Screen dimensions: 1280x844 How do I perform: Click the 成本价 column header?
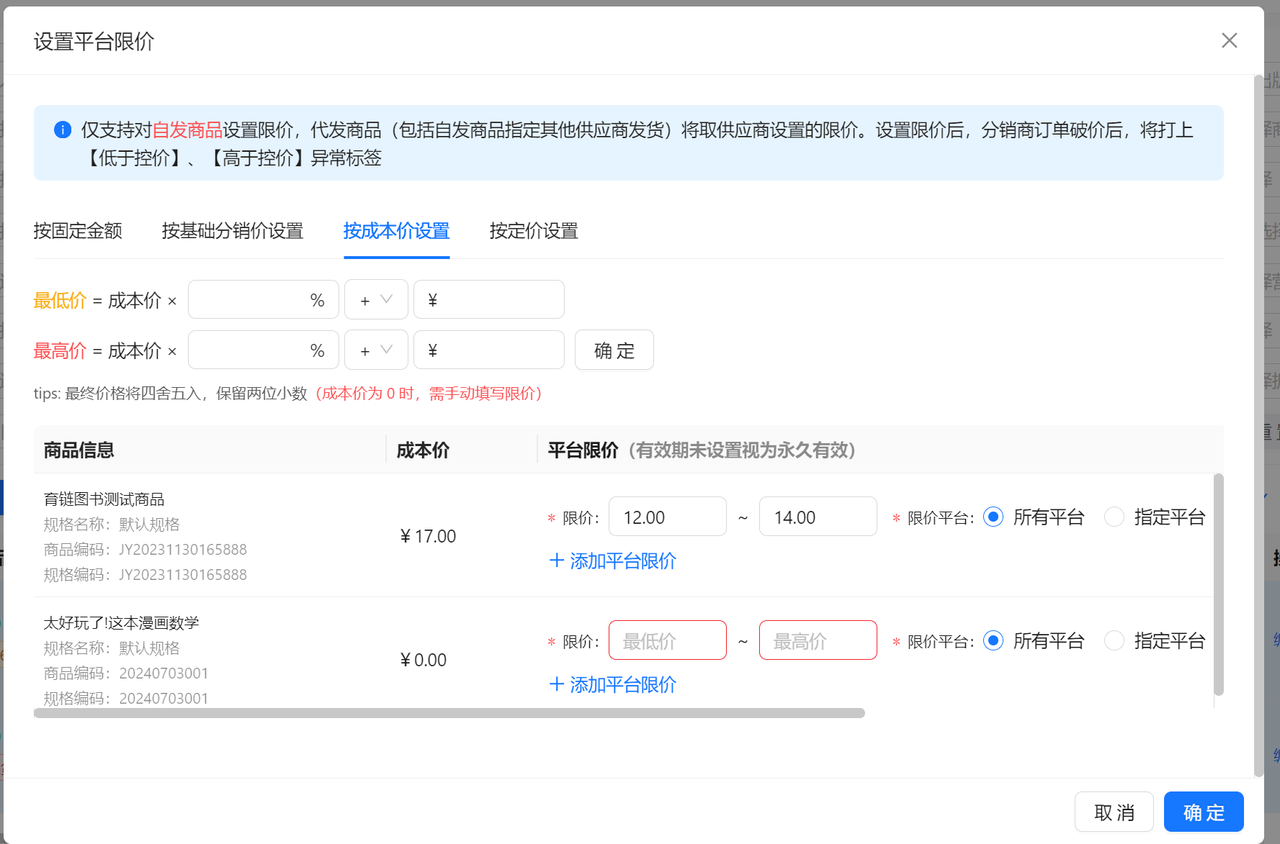(423, 450)
